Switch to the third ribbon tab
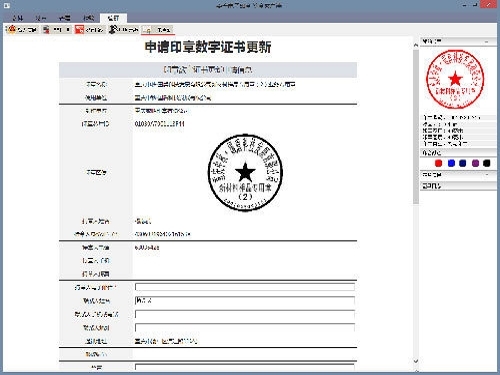The width and height of the screenshot is (500, 375). coord(64,18)
